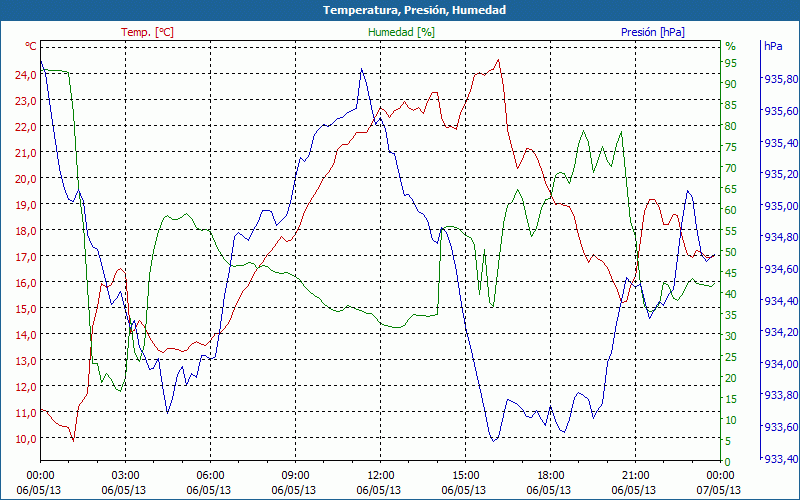Select the blue 'Presión [hPa]' legend label

(x=653, y=32)
